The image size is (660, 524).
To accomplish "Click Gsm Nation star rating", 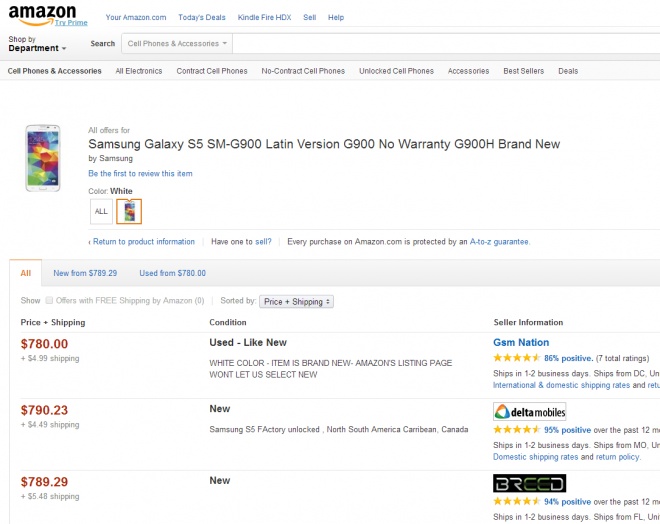I will tap(516, 358).
